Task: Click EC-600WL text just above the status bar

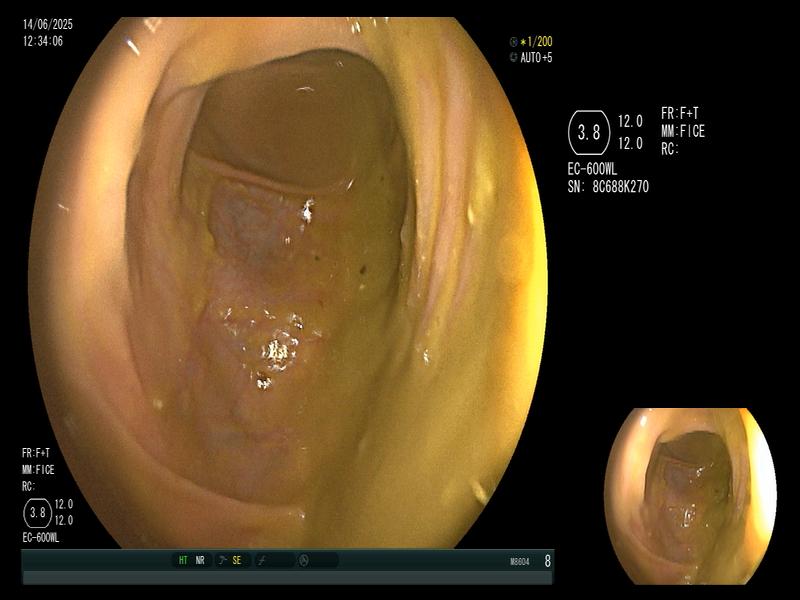Action: [41, 538]
